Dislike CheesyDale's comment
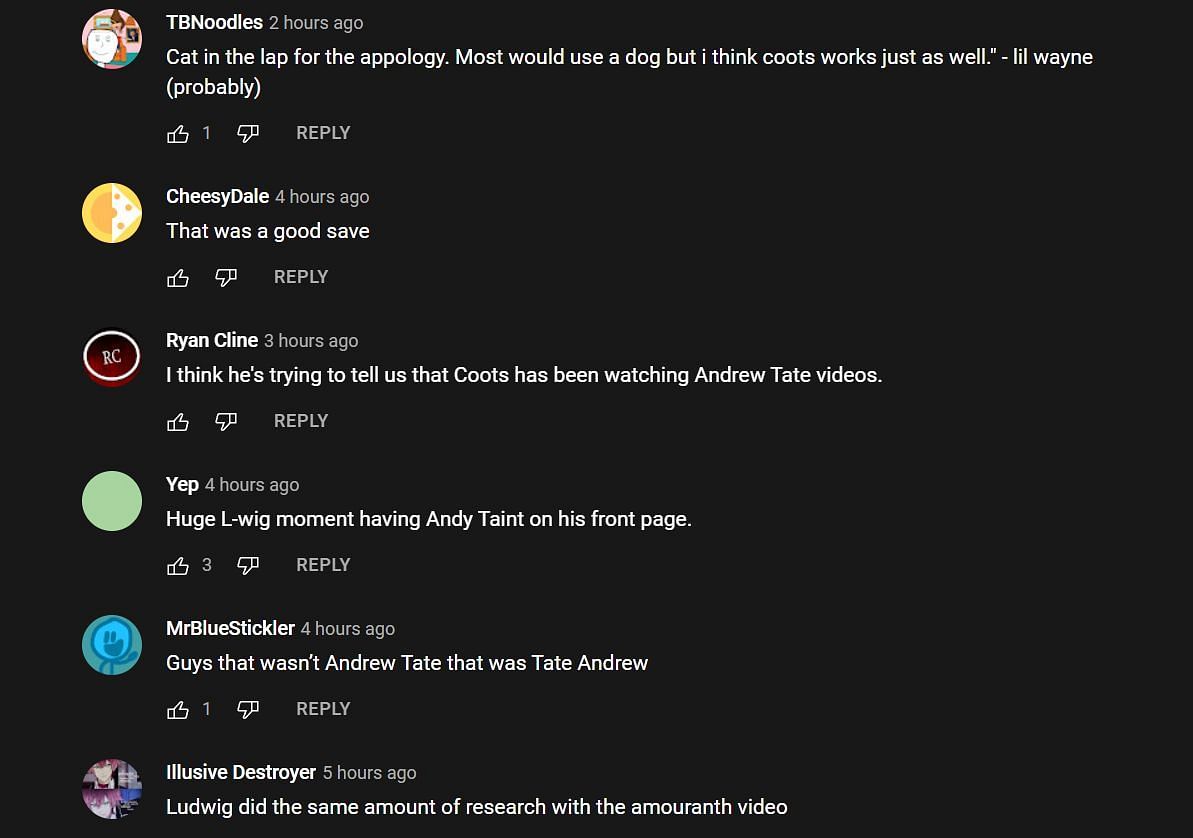This screenshot has width=1193, height=838. pyautogui.click(x=226, y=277)
